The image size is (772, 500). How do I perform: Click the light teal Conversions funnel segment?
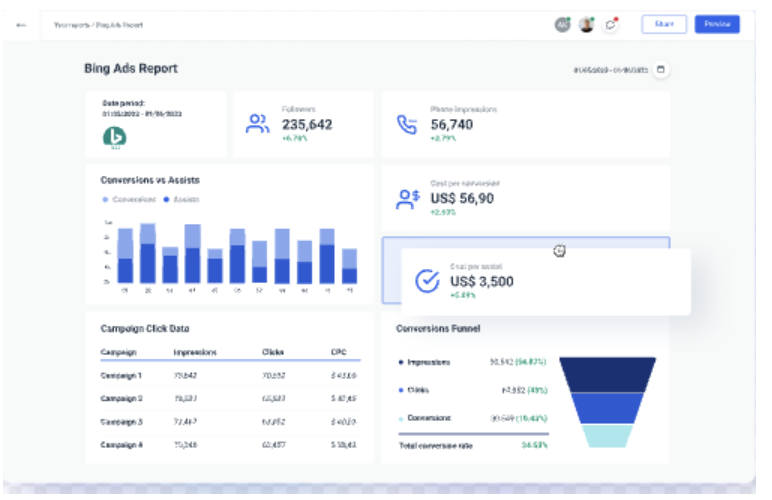point(607,436)
